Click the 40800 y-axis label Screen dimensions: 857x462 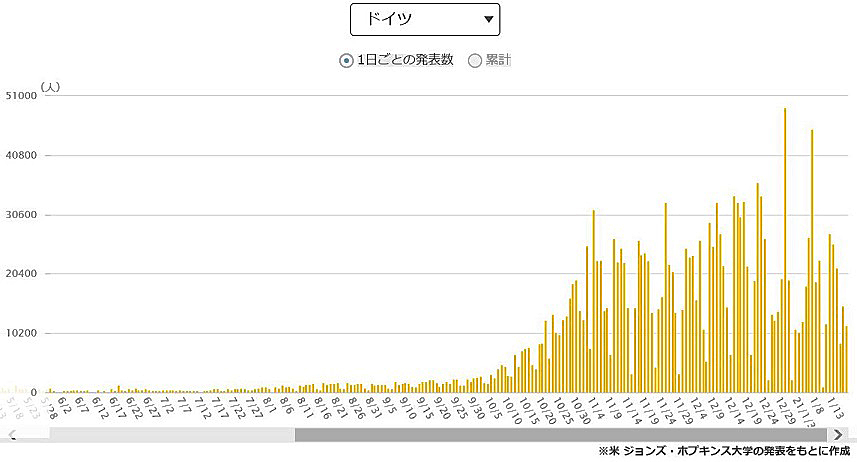pyautogui.click(x=21, y=156)
